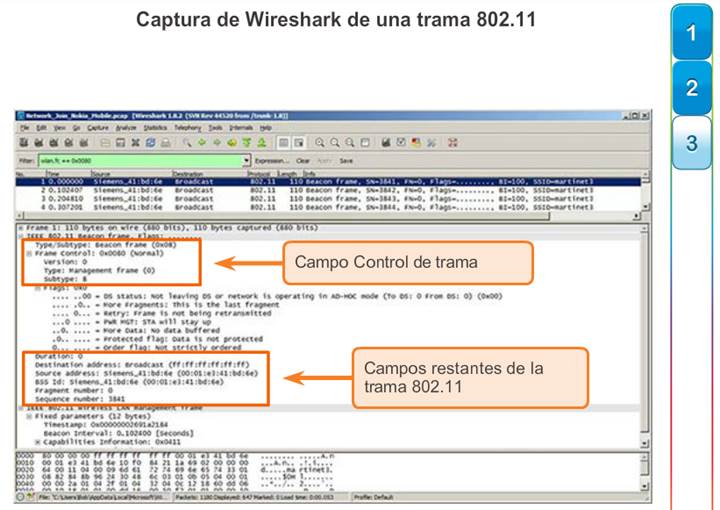Toggle auto scroll in live capture icon
Screen dimensions: 720x510
click(x=298, y=143)
